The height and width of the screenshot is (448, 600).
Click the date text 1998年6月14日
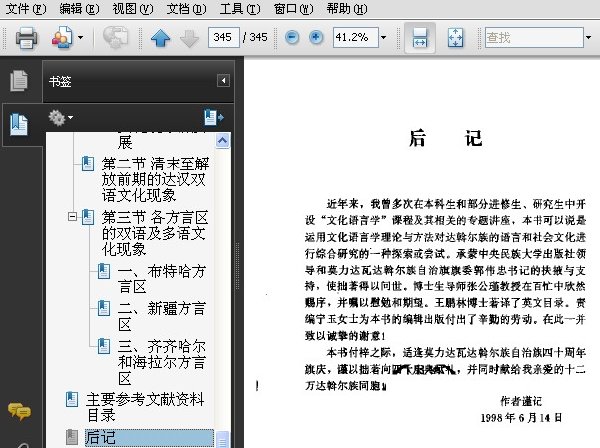(521, 418)
